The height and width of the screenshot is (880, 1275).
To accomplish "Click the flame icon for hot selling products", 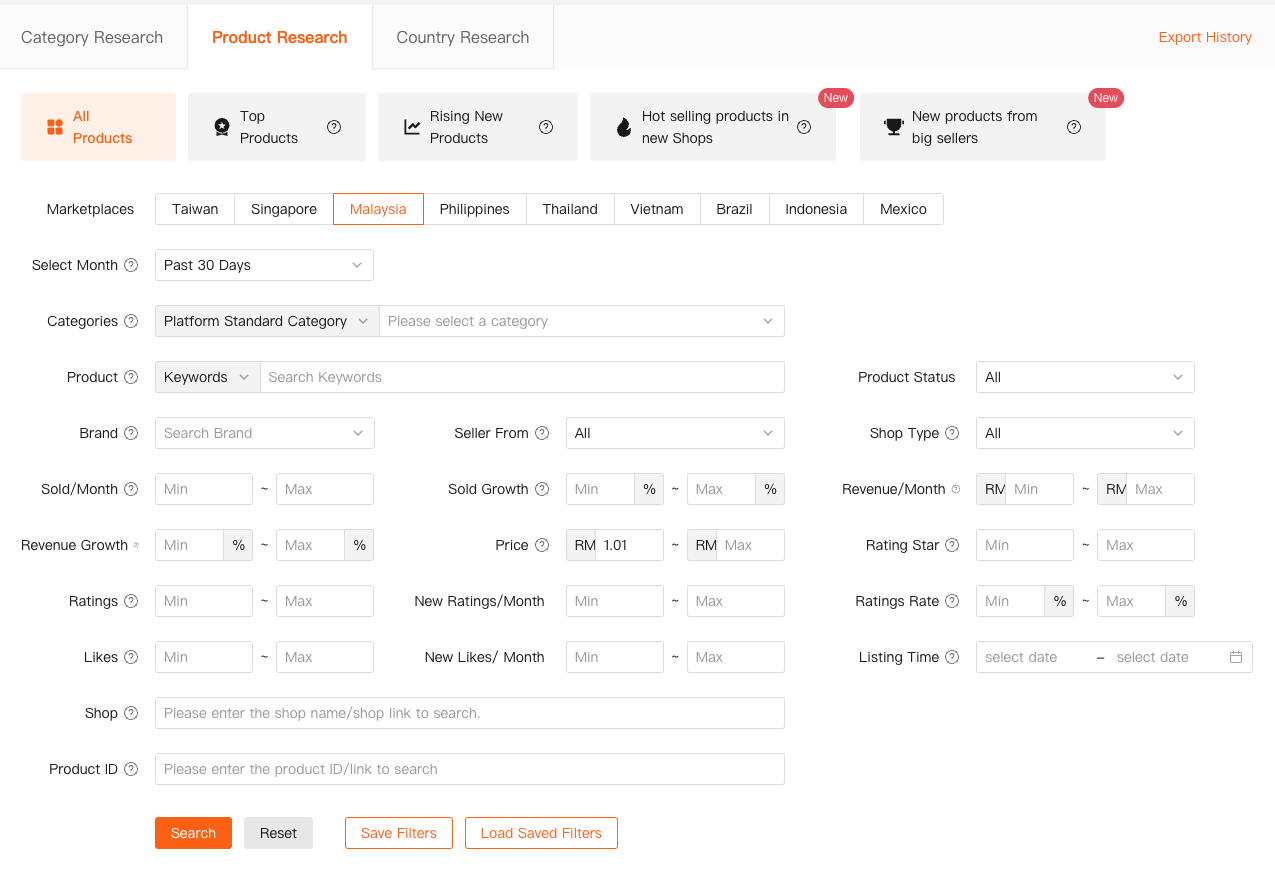I will click(x=623, y=127).
